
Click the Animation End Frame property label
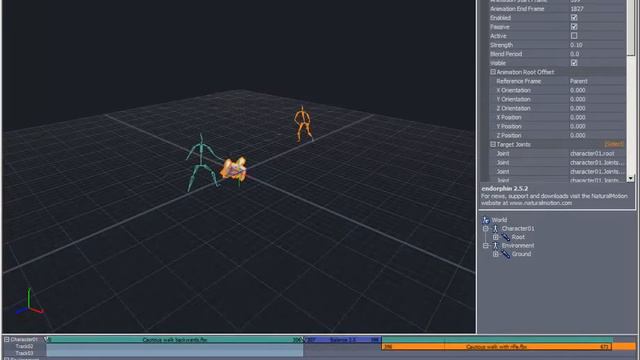point(517,9)
